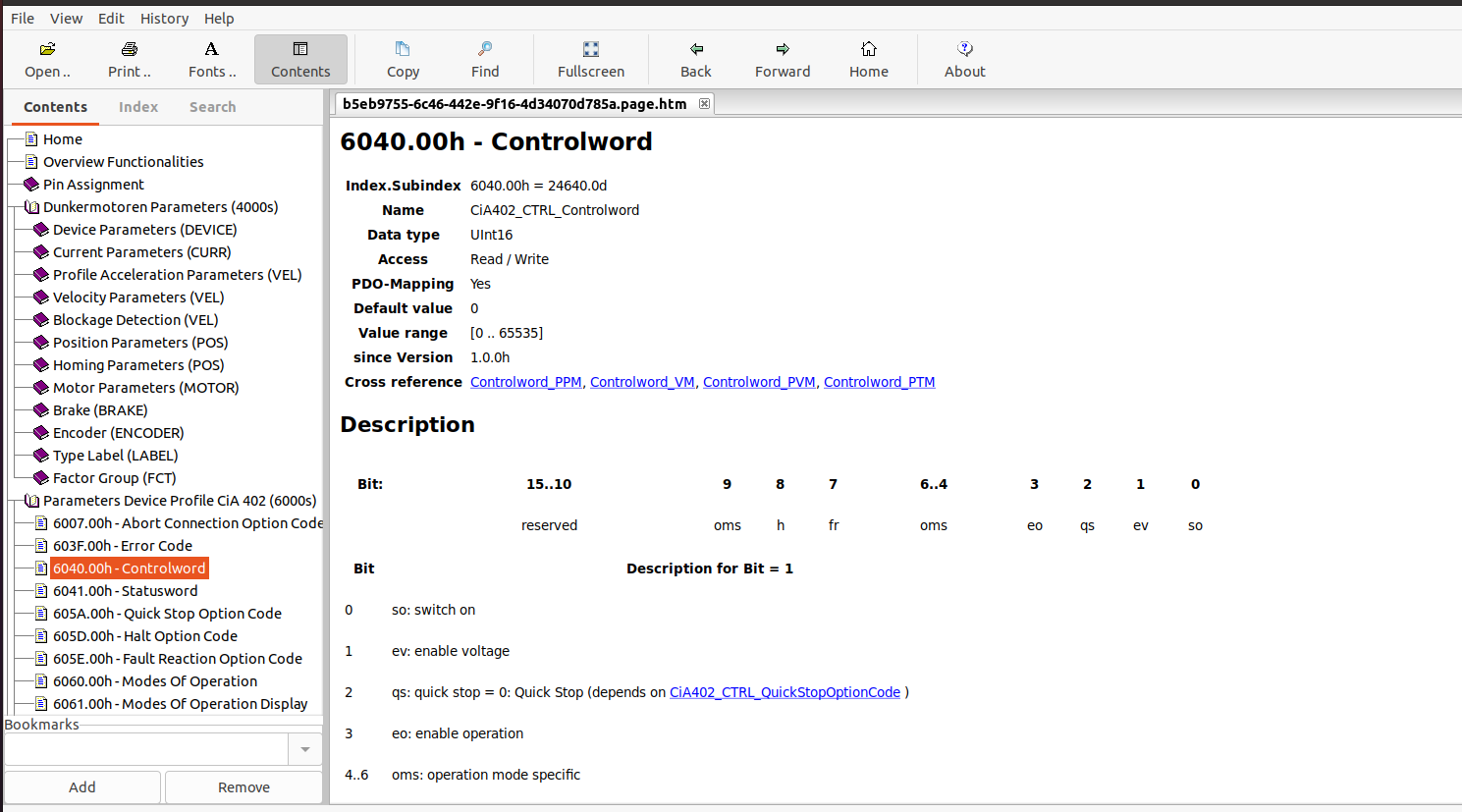Screen dimensions: 1462x812
Task: Close the b5eb9755 page tab
Action: 703,103
